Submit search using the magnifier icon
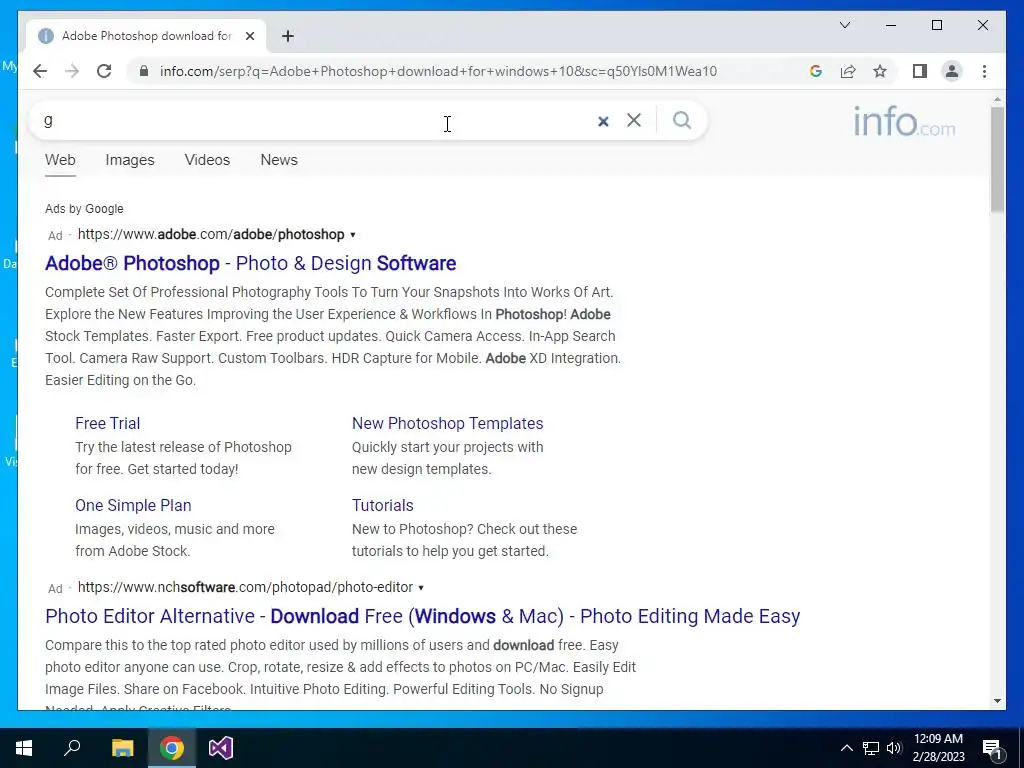This screenshot has height=768, width=1024. 682,120
